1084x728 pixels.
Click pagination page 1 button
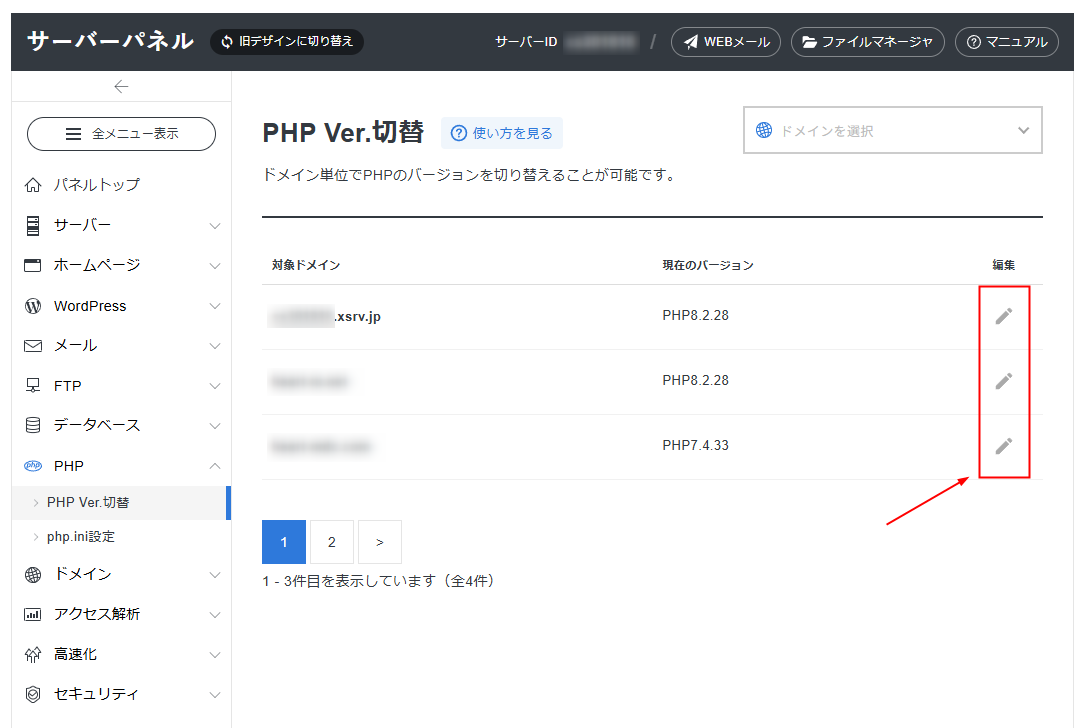284,542
